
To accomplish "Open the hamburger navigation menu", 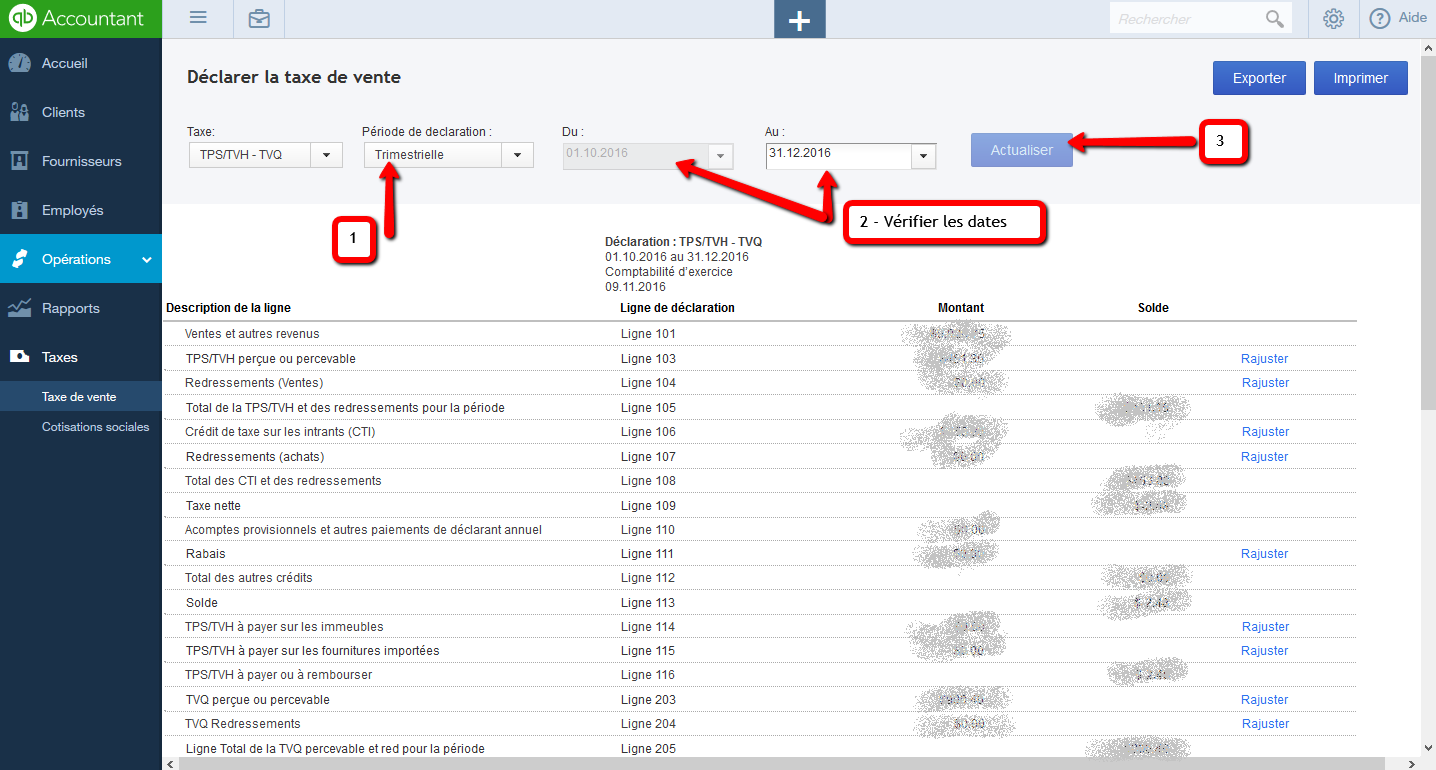I will [197, 17].
